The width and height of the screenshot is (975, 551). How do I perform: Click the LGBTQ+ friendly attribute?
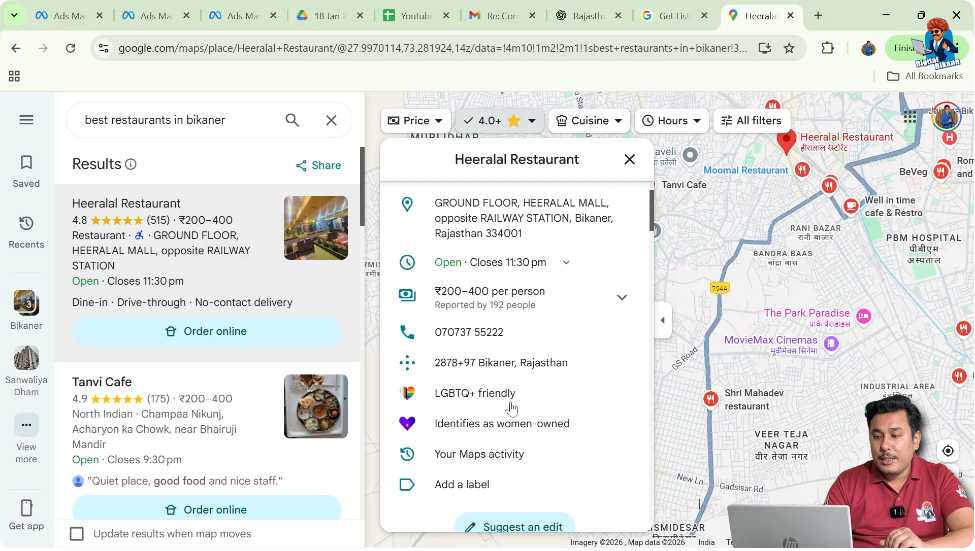tap(474, 393)
